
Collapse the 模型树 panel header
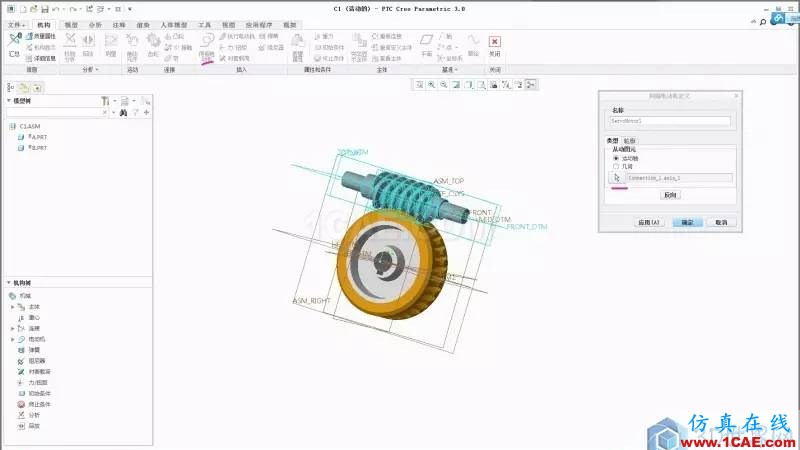[9, 101]
